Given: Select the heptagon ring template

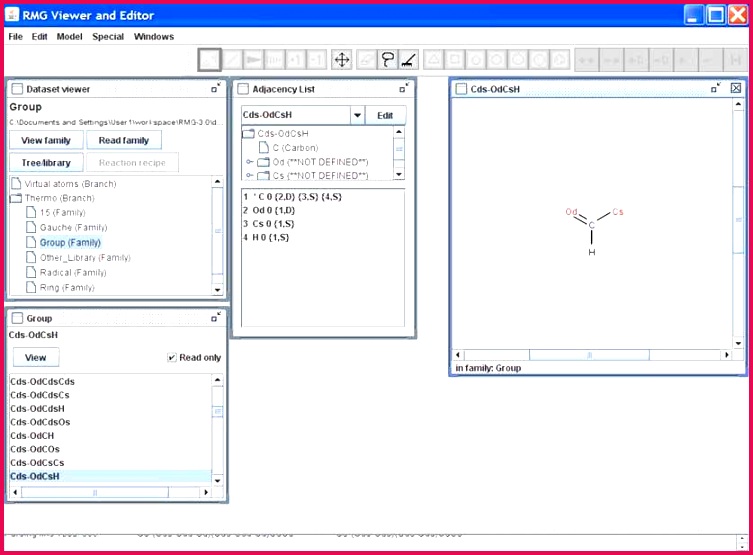Looking at the screenshot, I should click(518, 60).
